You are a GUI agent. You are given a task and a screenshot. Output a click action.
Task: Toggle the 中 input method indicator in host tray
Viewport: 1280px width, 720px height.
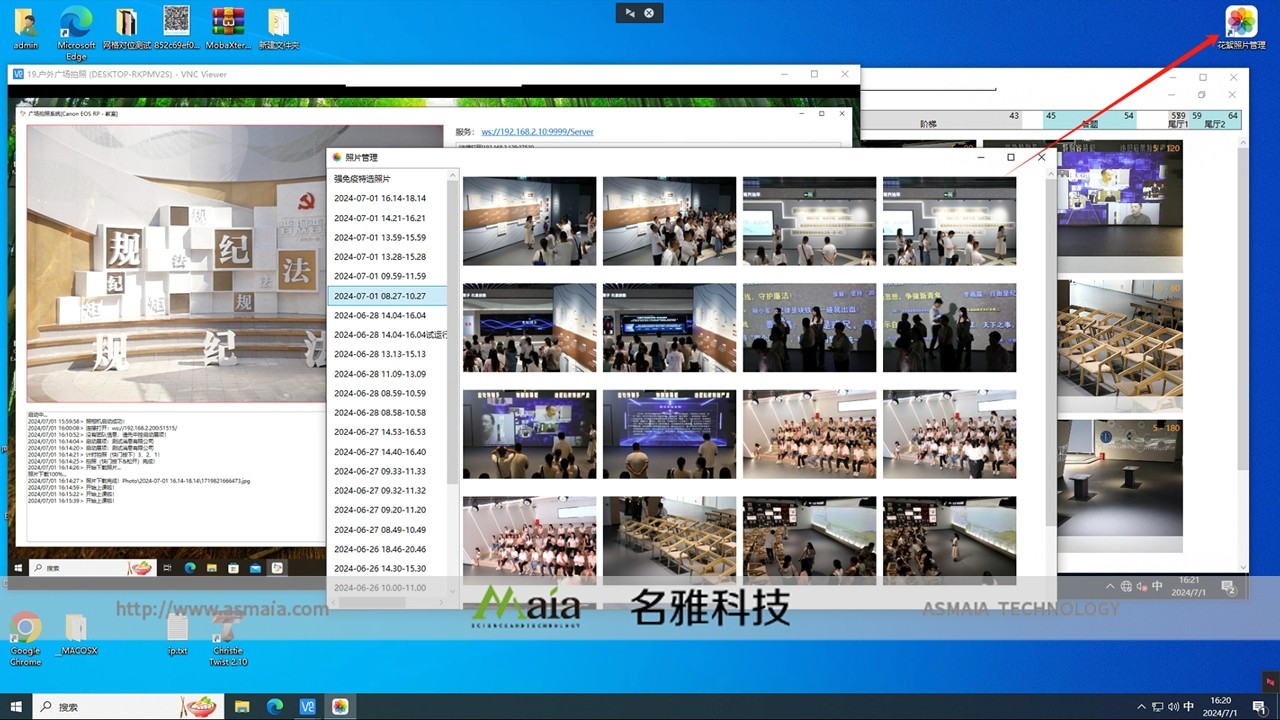click(x=1189, y=707)
